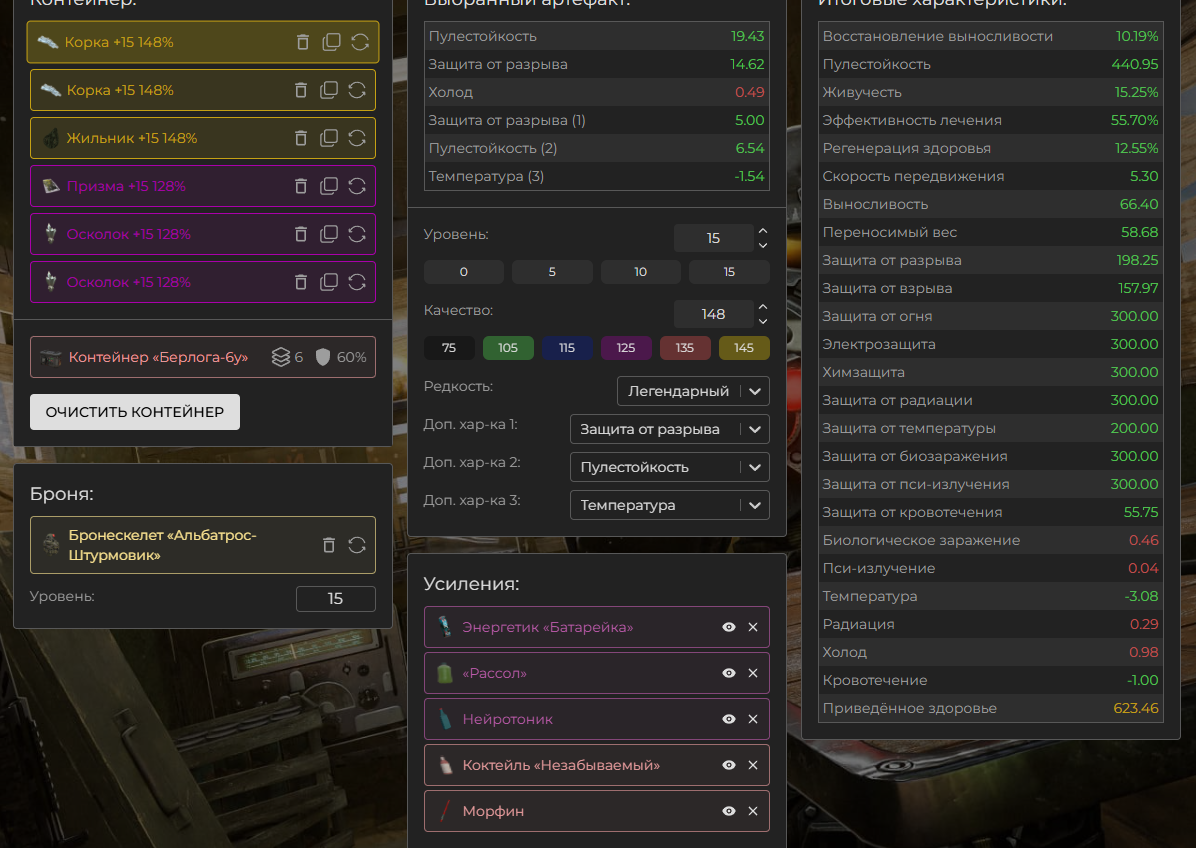Delete the second Корка +15 148% artifact

coord(301,90)
